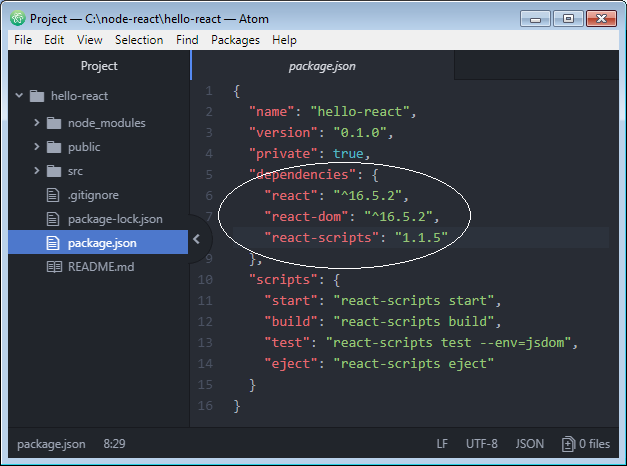Maximize the Atom window
The height and width of the screenshot is (466, 627).
click(568, 19)
